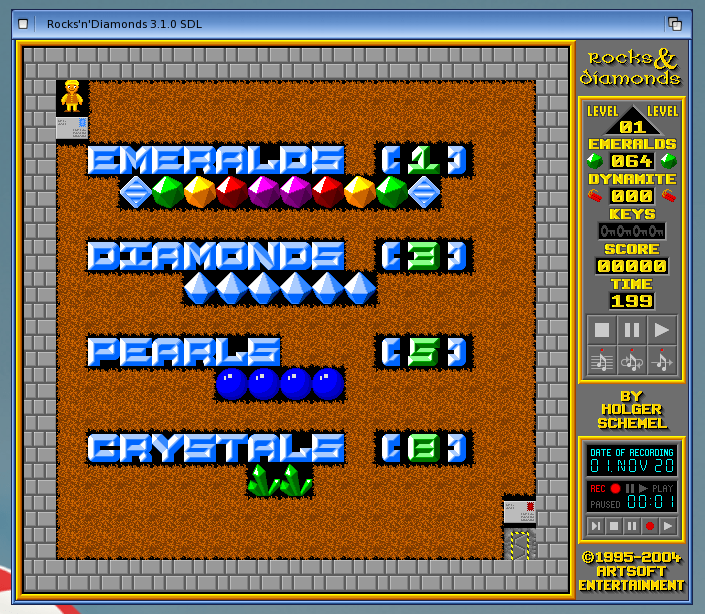The height and width of the screenshot is (614, 705).
Task: Click the window menu button in title bar
Action: 23,23
